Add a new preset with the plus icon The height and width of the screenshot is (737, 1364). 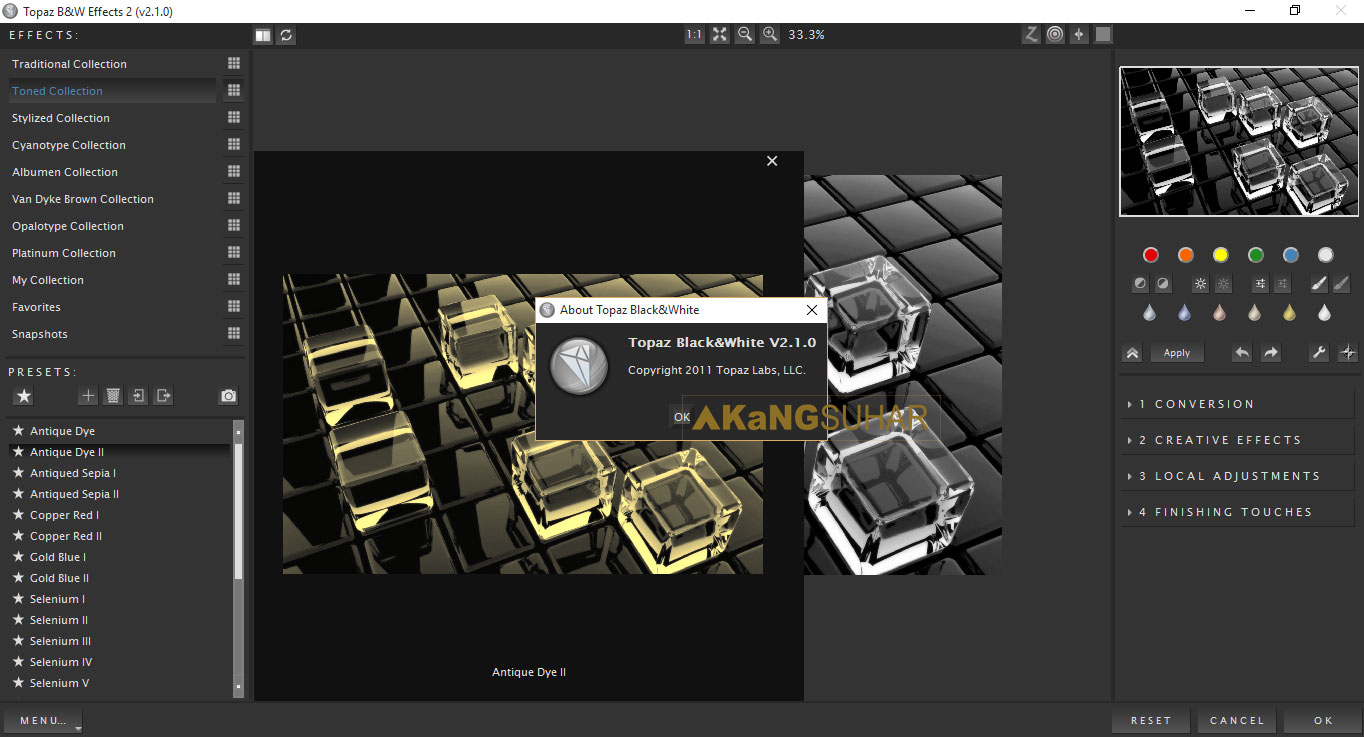[x=88, y=396]
